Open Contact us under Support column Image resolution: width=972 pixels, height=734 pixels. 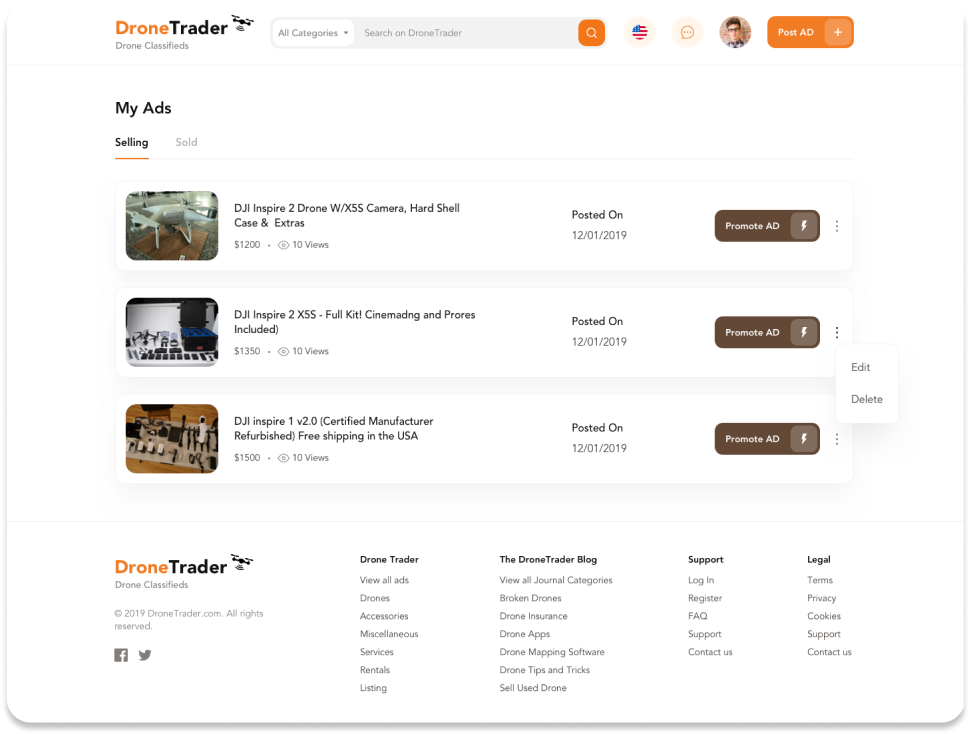(710, 652)
